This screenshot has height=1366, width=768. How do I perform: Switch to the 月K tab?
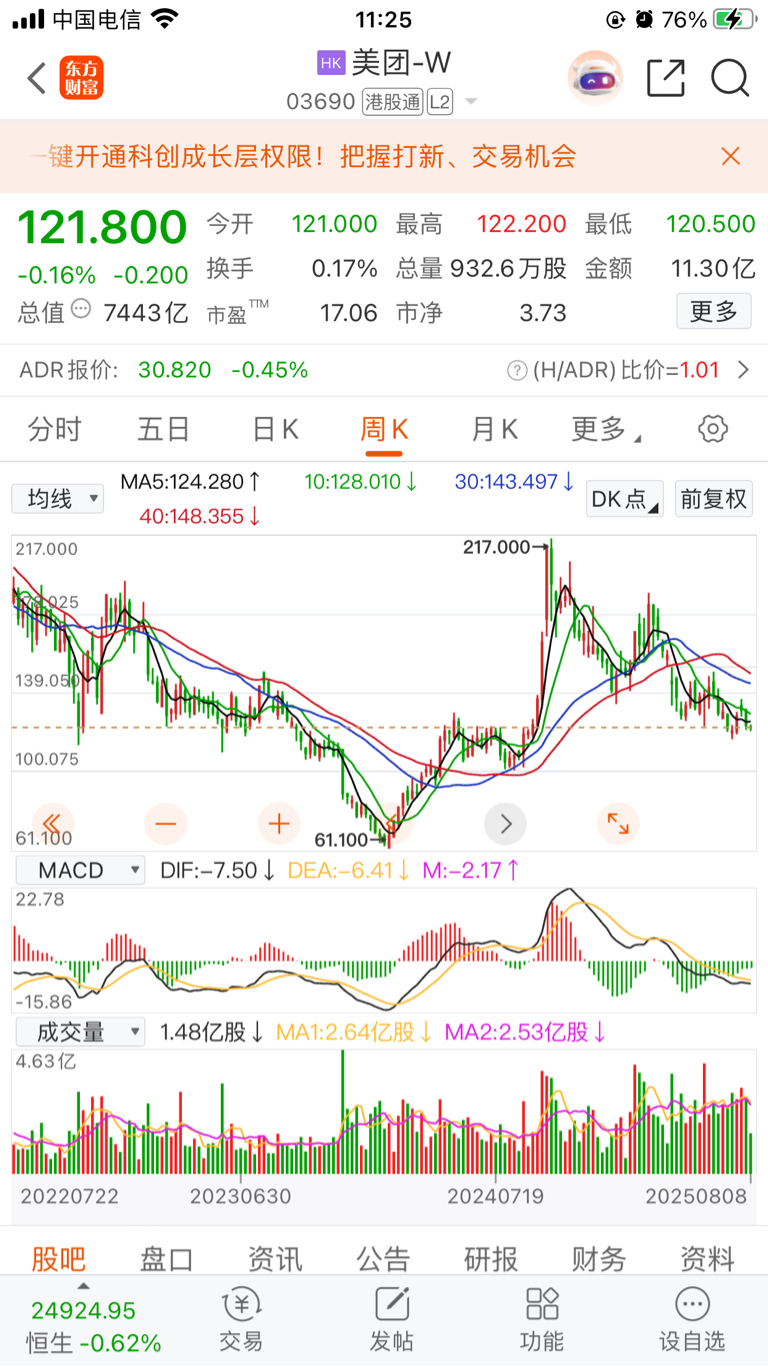point(494,430)
